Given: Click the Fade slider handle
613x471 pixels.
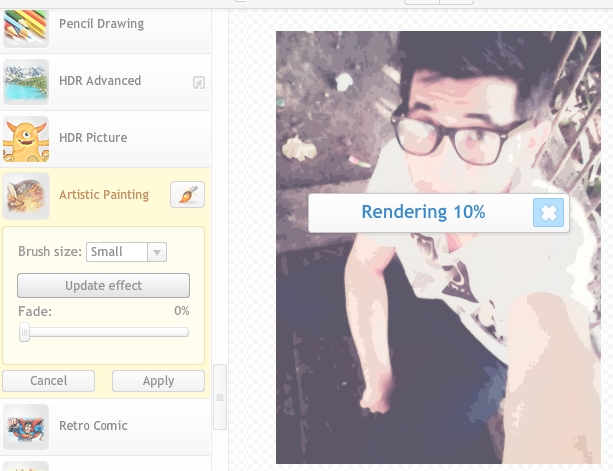Looking at the screenshot, I should pyautogui.click(x=24, y=333).
